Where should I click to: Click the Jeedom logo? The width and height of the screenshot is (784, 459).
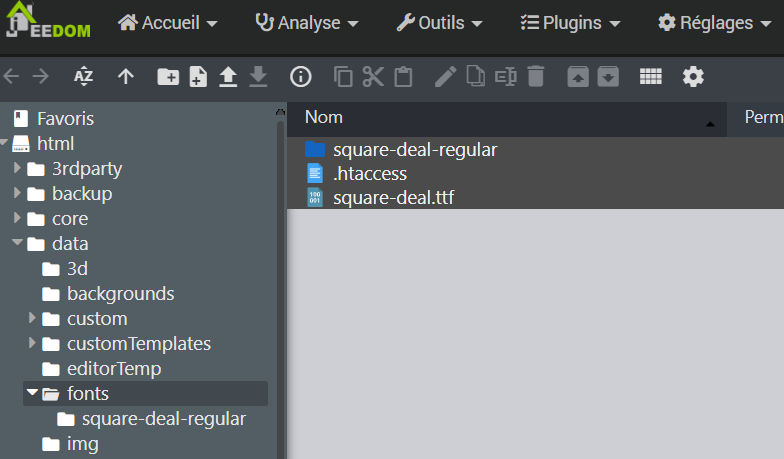48,21
